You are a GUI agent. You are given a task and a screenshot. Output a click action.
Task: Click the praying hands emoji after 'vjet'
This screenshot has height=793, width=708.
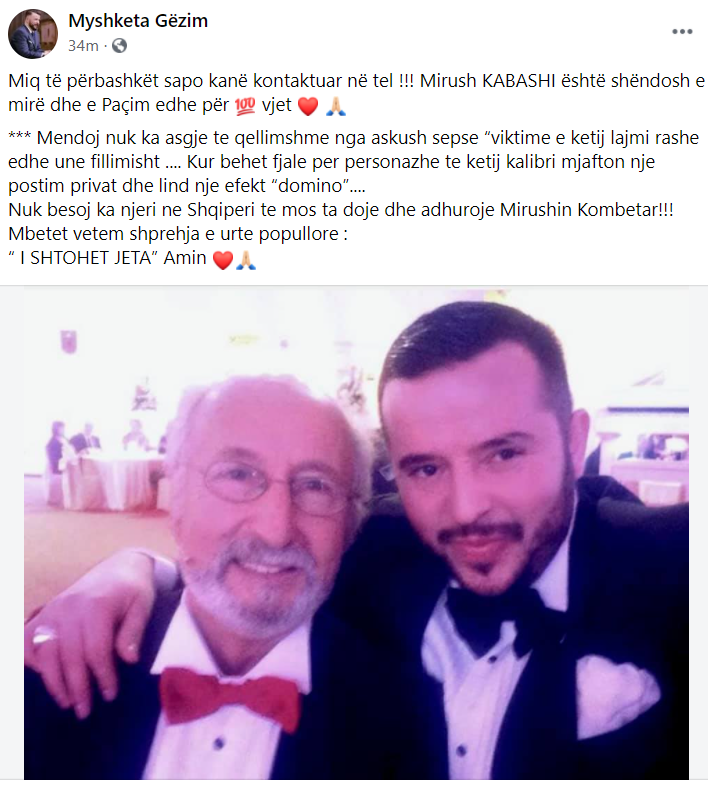(x=336, y=106)
